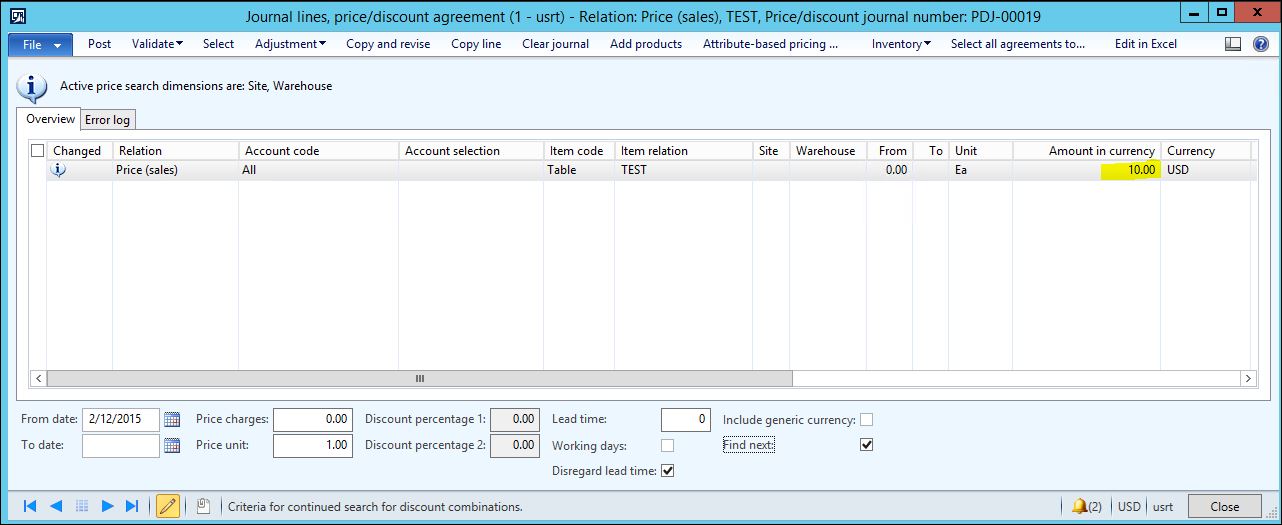Open the document handling attachment icon
This screenshot has height=525, width=1282.
(x=202, y=507)
